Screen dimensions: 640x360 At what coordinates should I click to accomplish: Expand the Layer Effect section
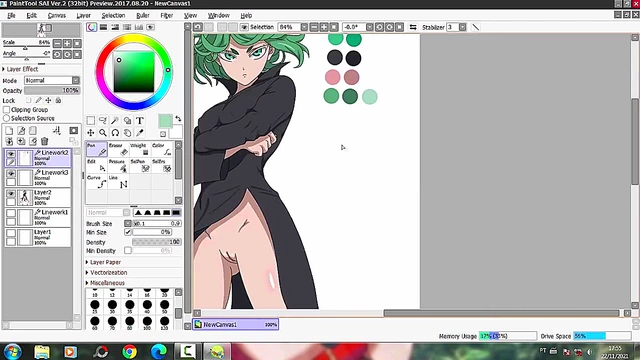(20, 69)
